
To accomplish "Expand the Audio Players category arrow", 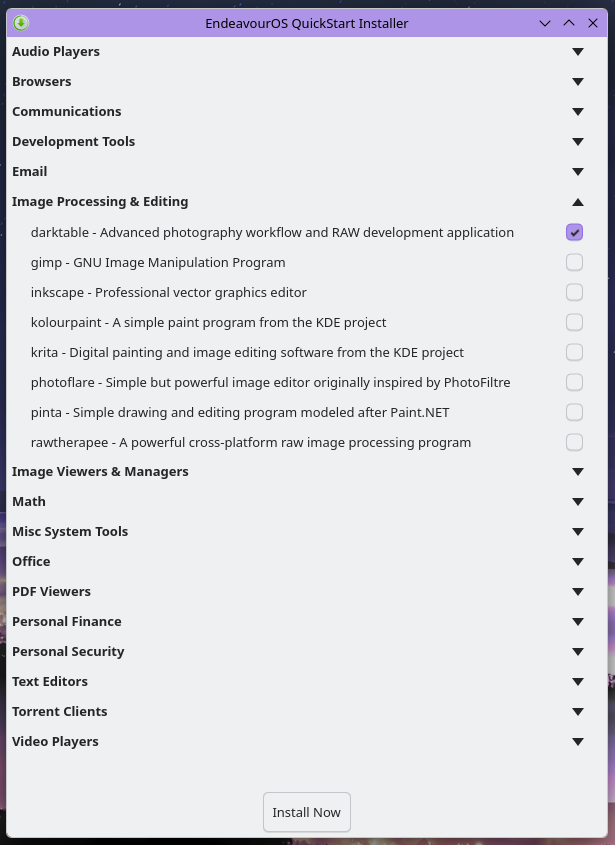I will [577, 52].
